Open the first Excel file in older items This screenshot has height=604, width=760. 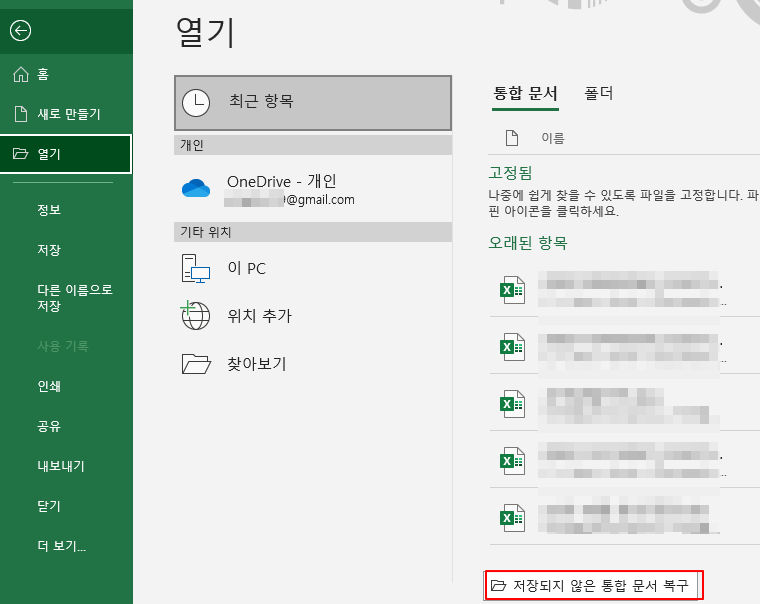(625, 290)
